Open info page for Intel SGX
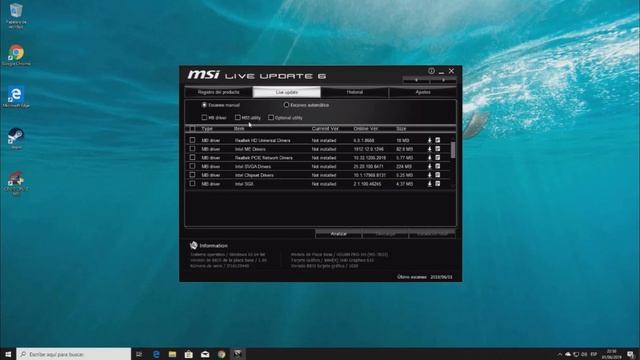This screenshot has height=360, width=640. point(438,184)
